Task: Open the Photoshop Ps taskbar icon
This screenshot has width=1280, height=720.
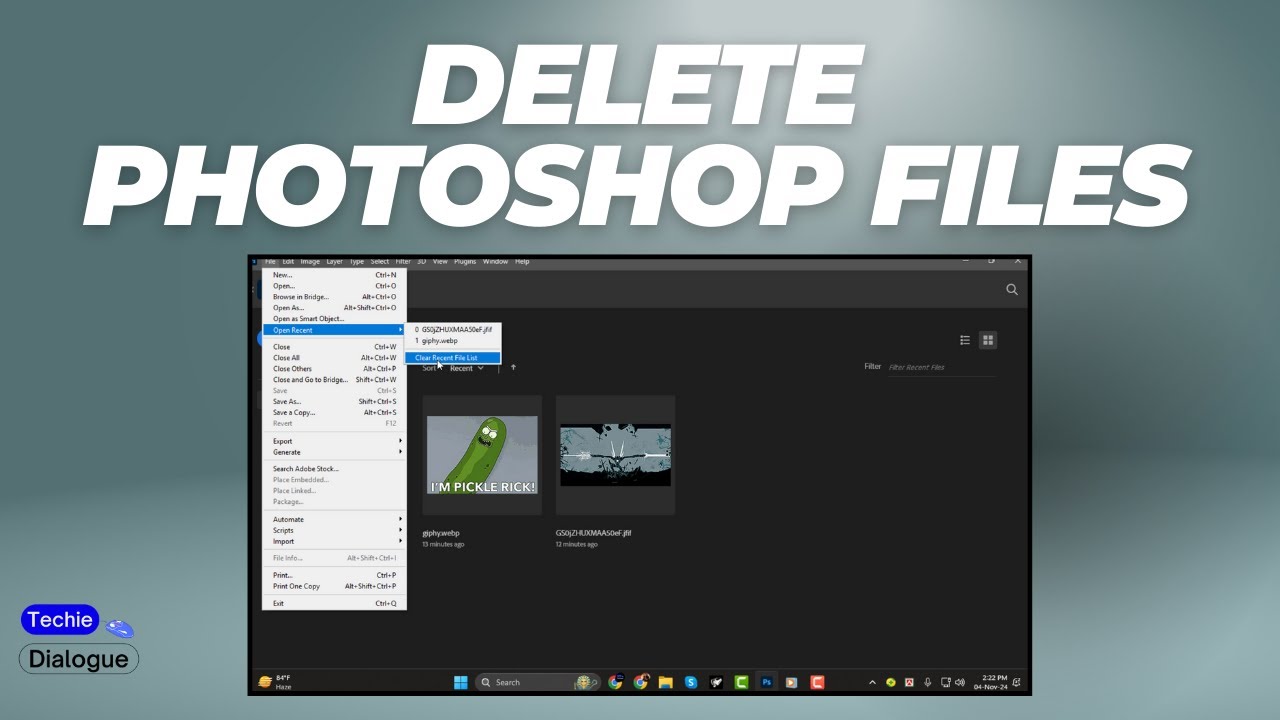Action: 767,682
